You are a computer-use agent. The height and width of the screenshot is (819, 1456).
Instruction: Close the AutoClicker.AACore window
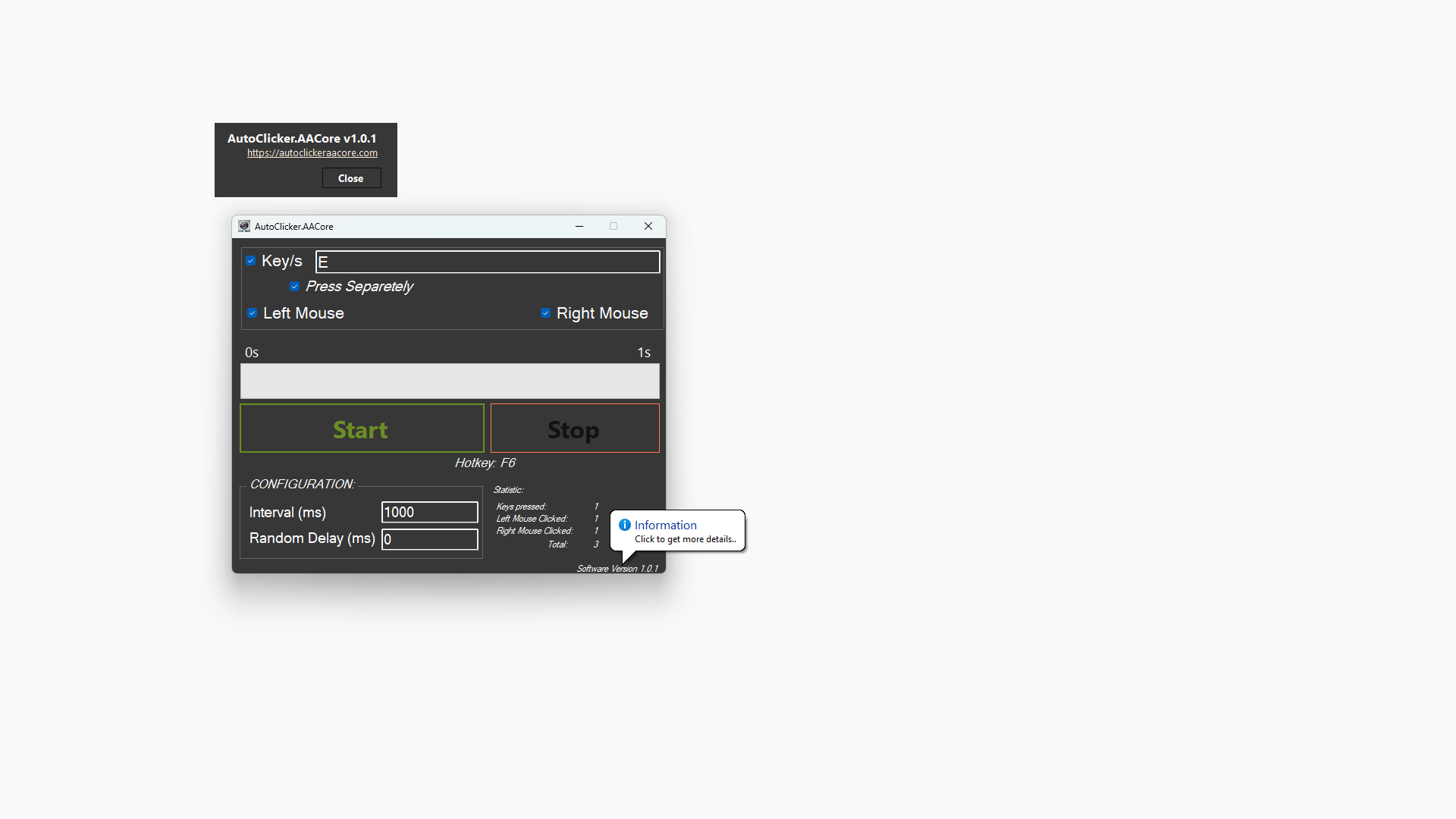click(x=648, y=226)
